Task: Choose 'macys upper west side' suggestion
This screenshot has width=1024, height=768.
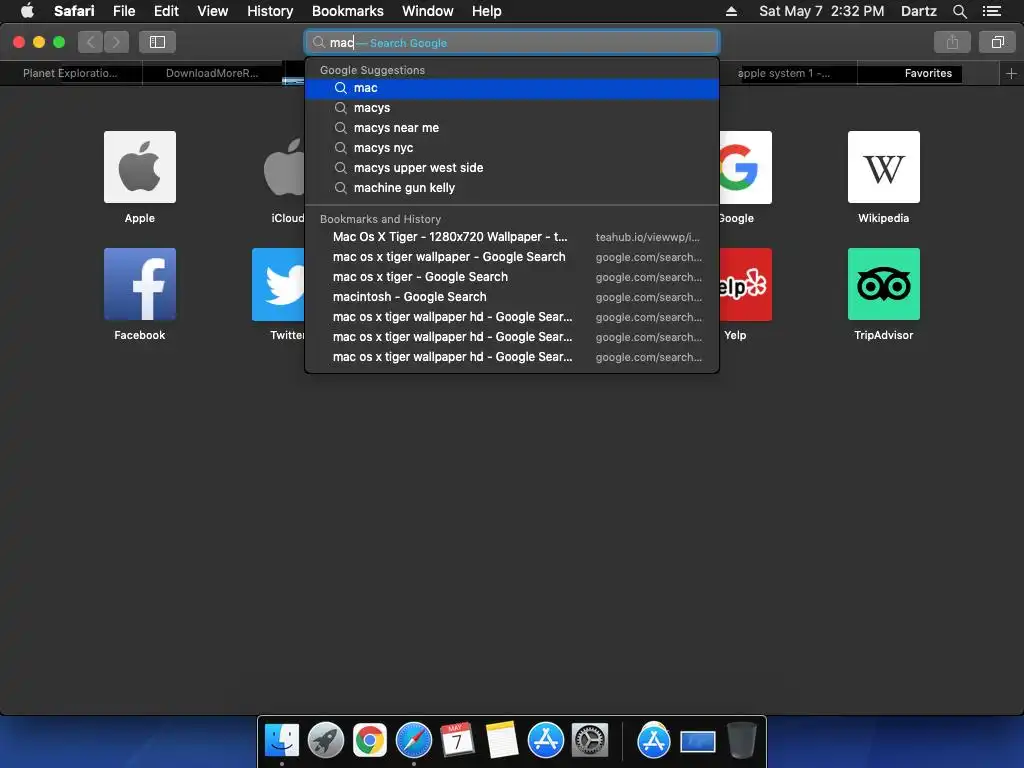Action: [x=512, y=168]
